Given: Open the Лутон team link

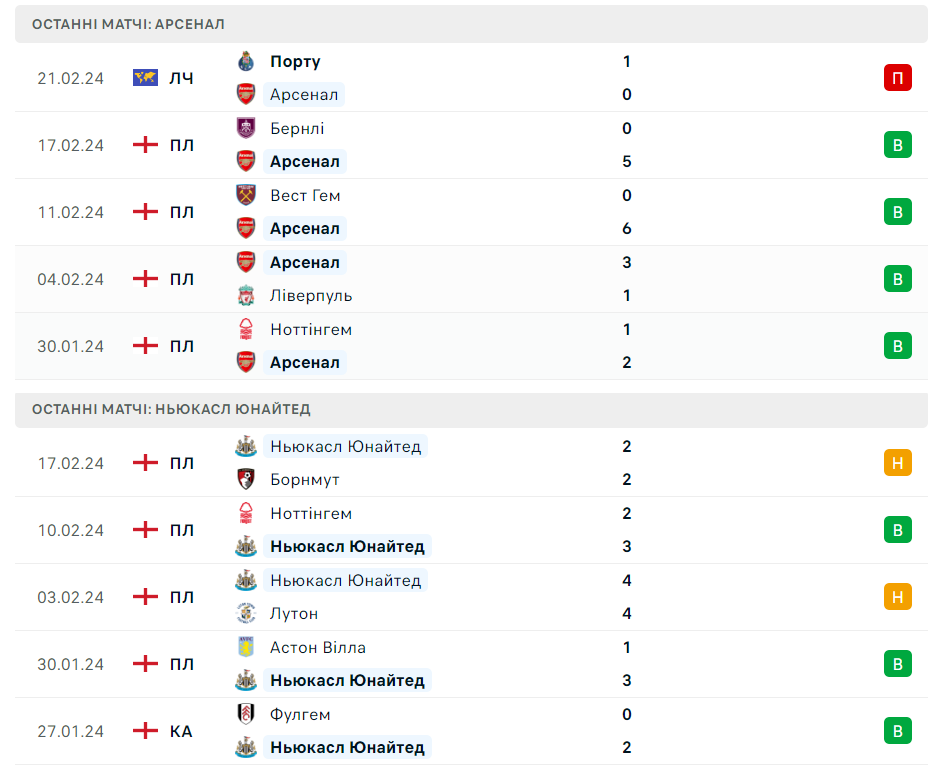Looking at the screenshot, I should 294,613.
